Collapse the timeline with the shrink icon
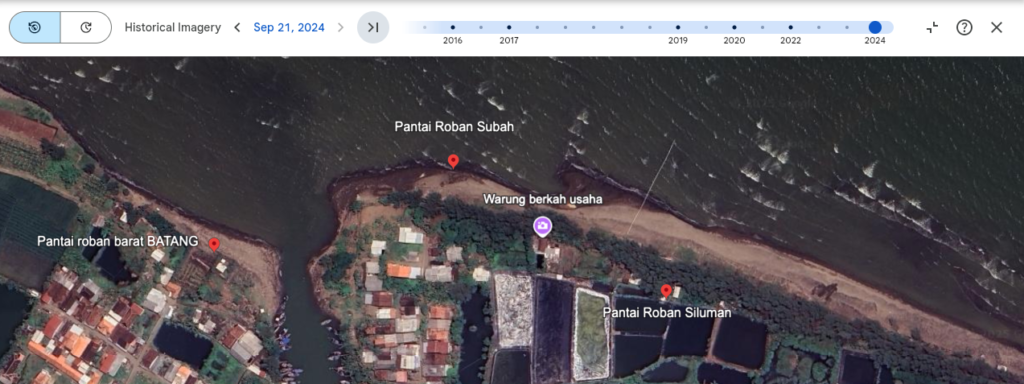The height and width of the screenshot is (384, 1024). click(x=932, y=27)
